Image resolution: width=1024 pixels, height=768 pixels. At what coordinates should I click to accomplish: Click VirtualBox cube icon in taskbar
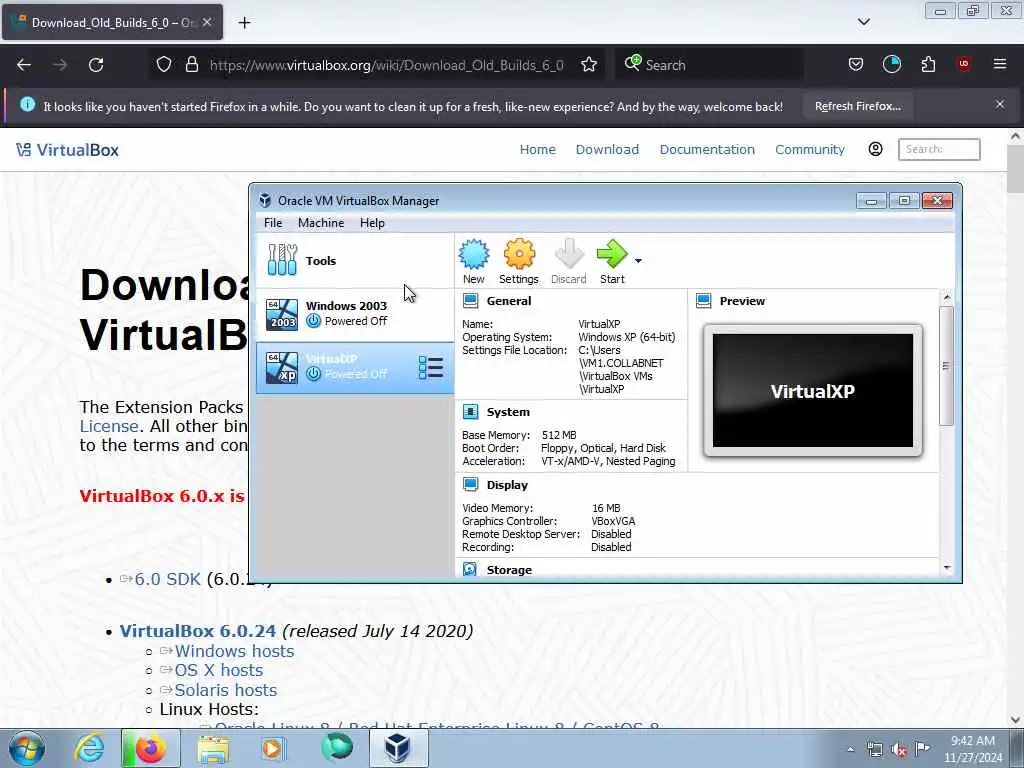[398, 748]
